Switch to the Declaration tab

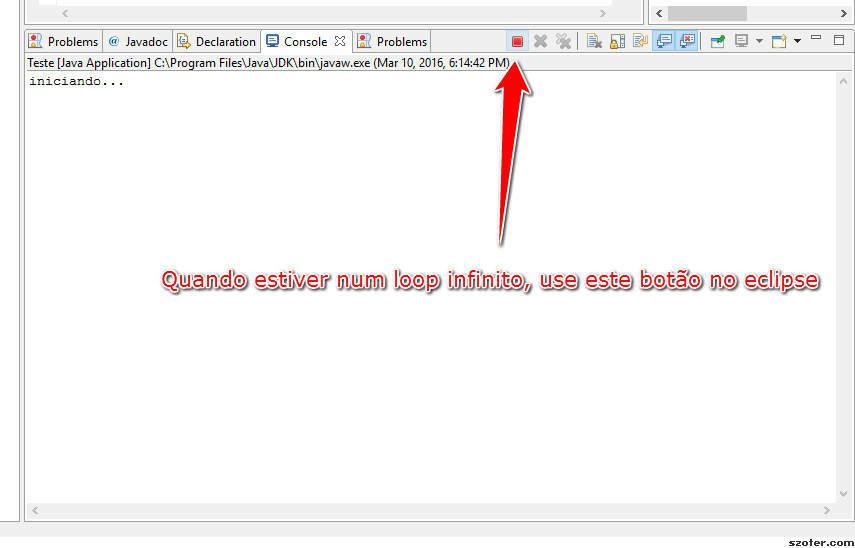point(216,41)
